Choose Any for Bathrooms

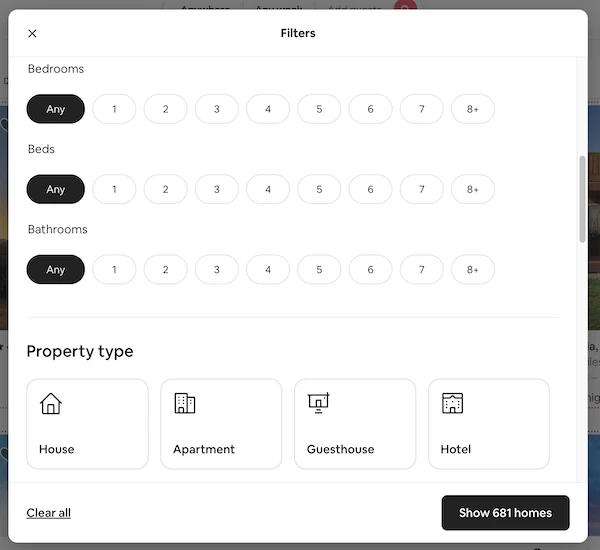point(55,269)
